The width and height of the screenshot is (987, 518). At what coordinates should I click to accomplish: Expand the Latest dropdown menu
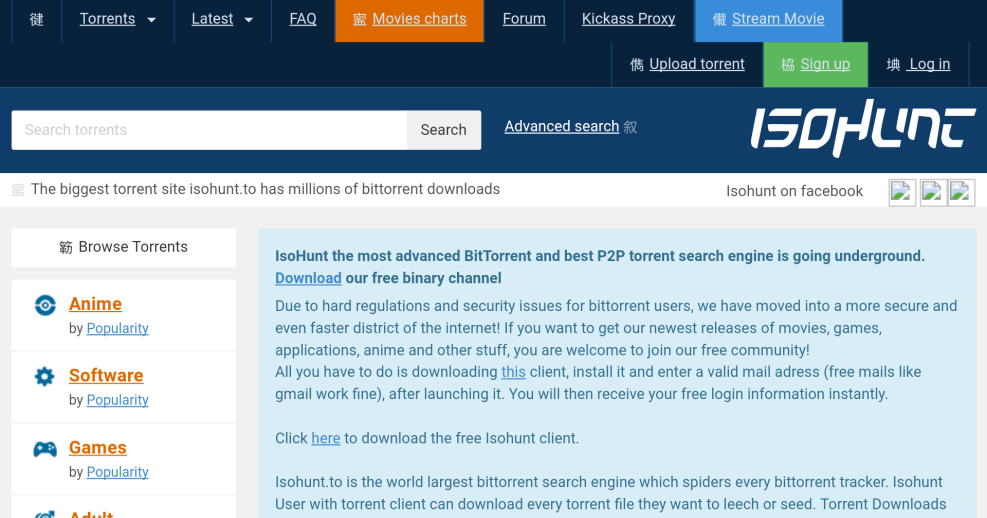click(x=222, y=19)
